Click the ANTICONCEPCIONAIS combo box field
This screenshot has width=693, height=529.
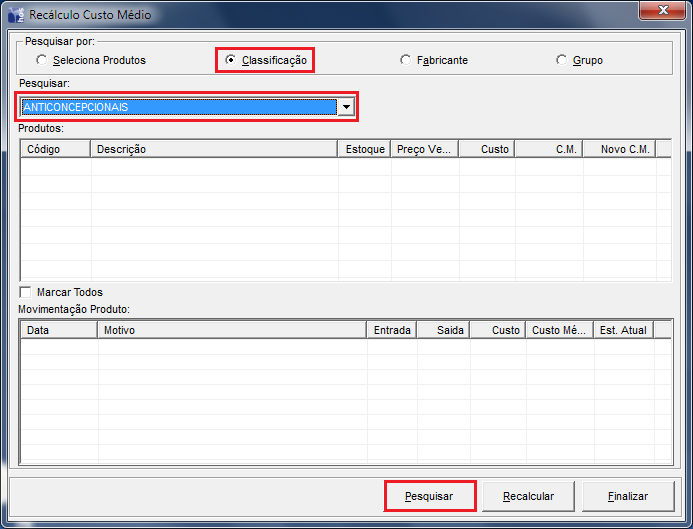coord(178,107)
